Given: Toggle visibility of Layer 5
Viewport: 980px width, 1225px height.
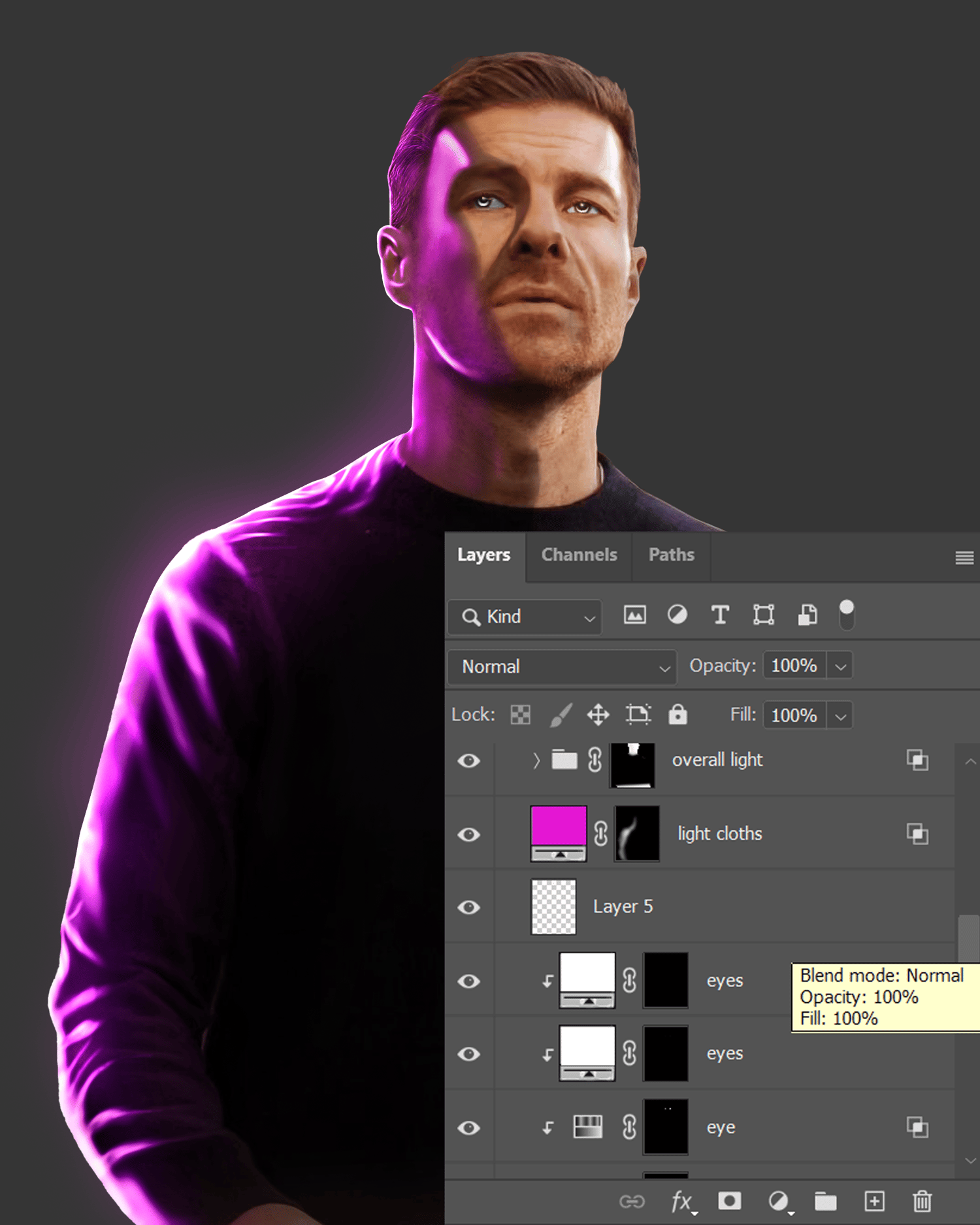Looking at the screenshot, I should click(x=468, y=907).
